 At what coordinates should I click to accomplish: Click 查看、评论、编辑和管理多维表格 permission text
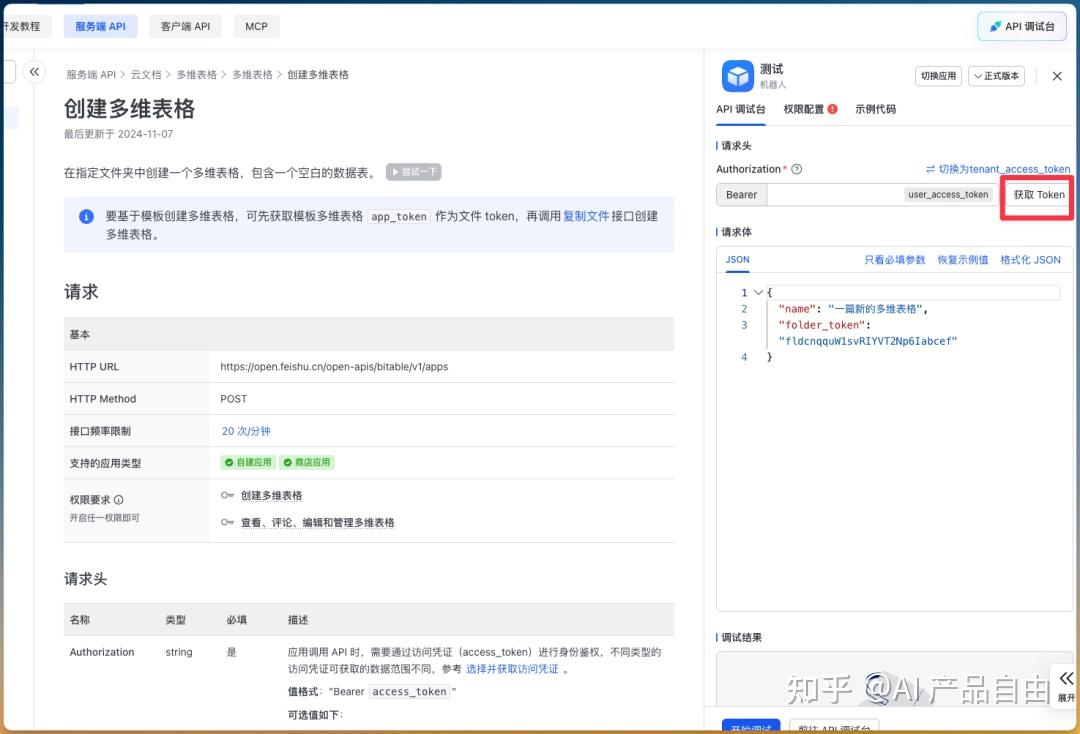[x=318, y=523]
